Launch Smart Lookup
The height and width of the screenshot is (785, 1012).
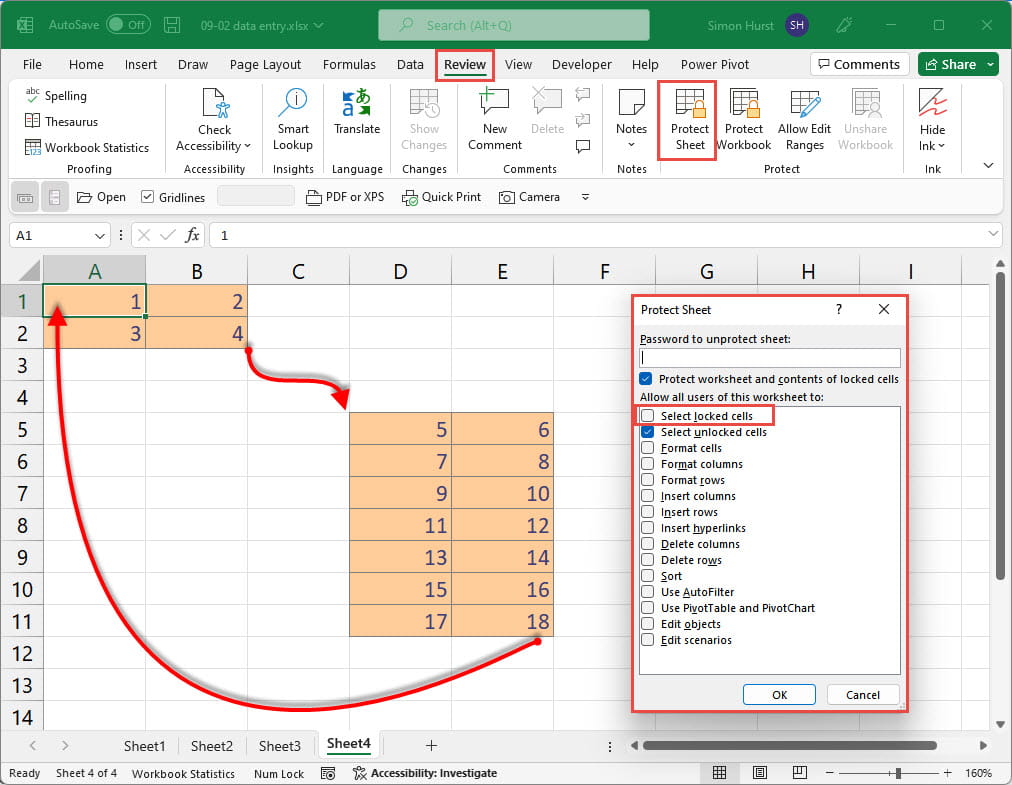pyautogui.click(x=293, y=119)
